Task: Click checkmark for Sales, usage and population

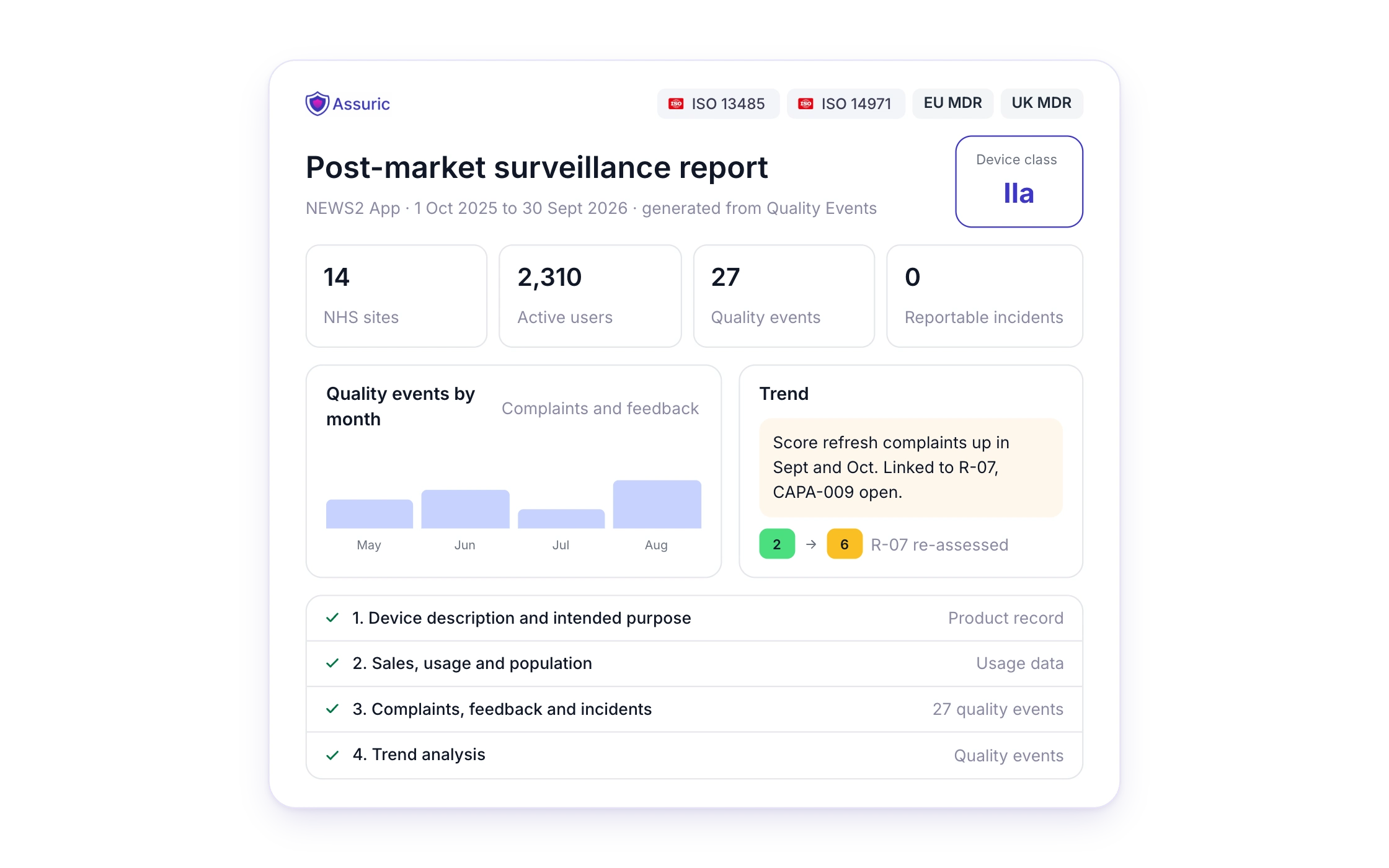Action: 332,663
